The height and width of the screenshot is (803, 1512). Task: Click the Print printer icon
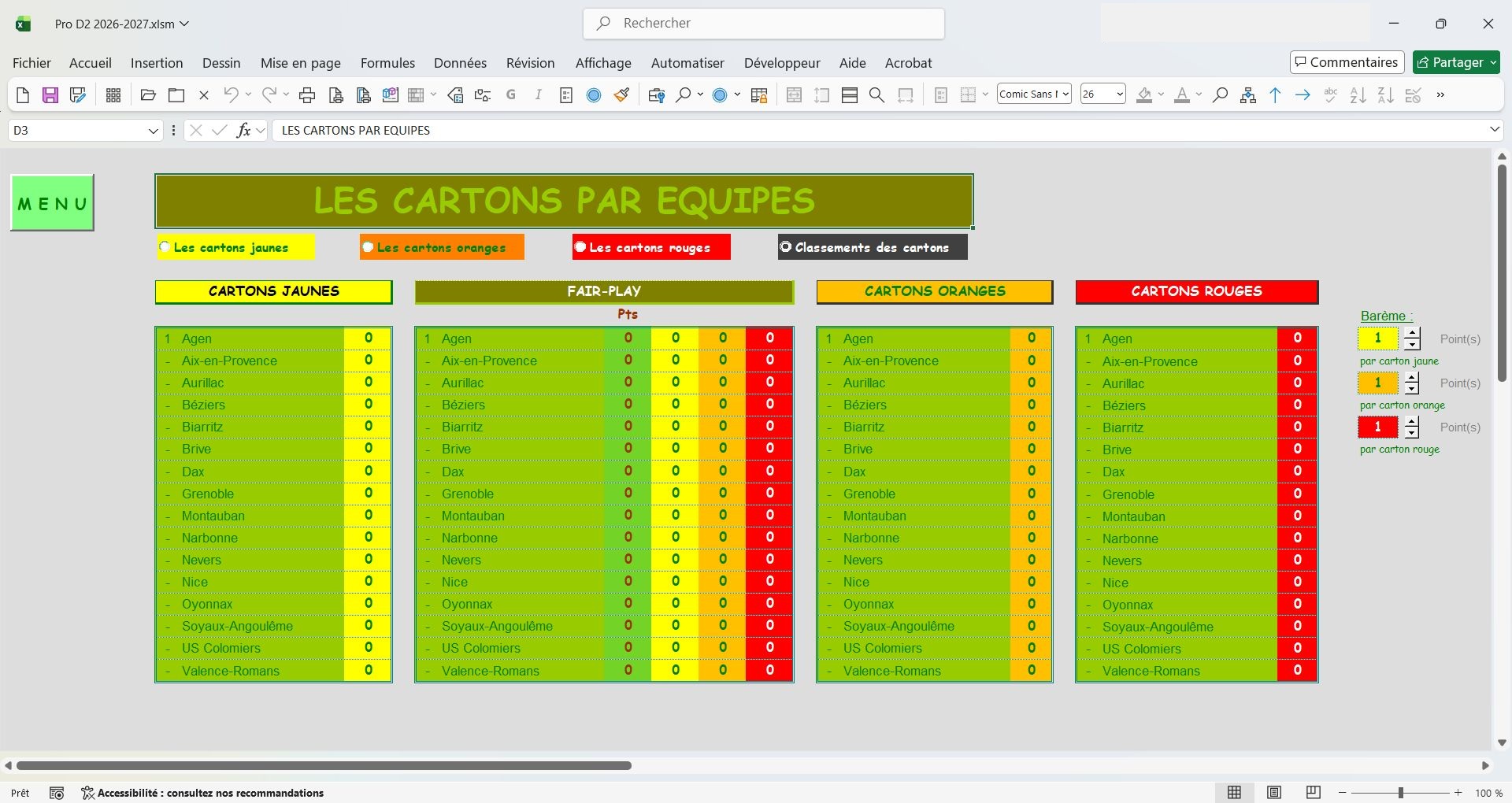tap(307, 95)
